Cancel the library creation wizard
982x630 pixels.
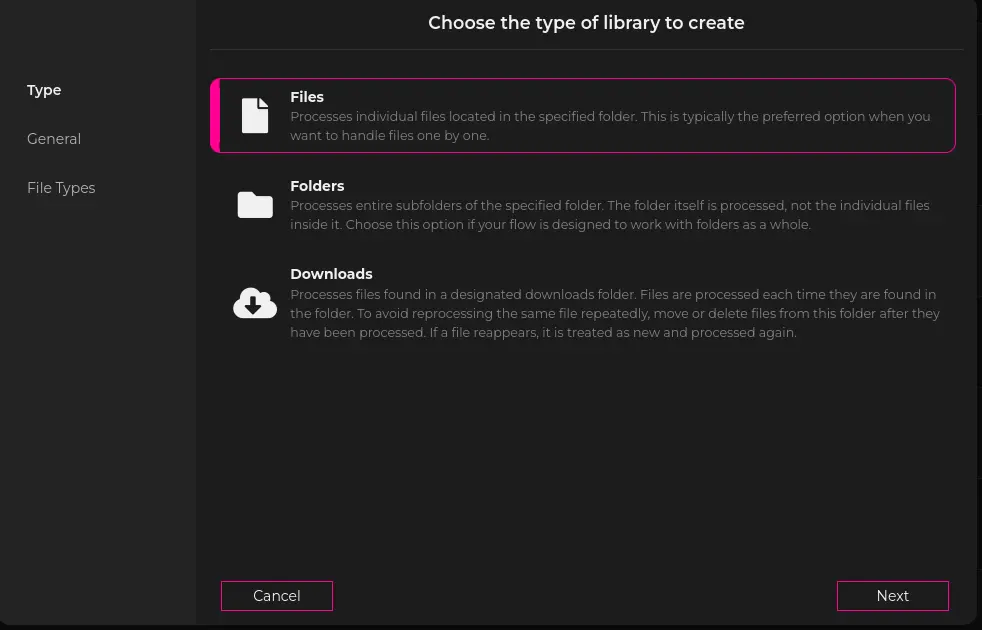click(x=277, y=596)
